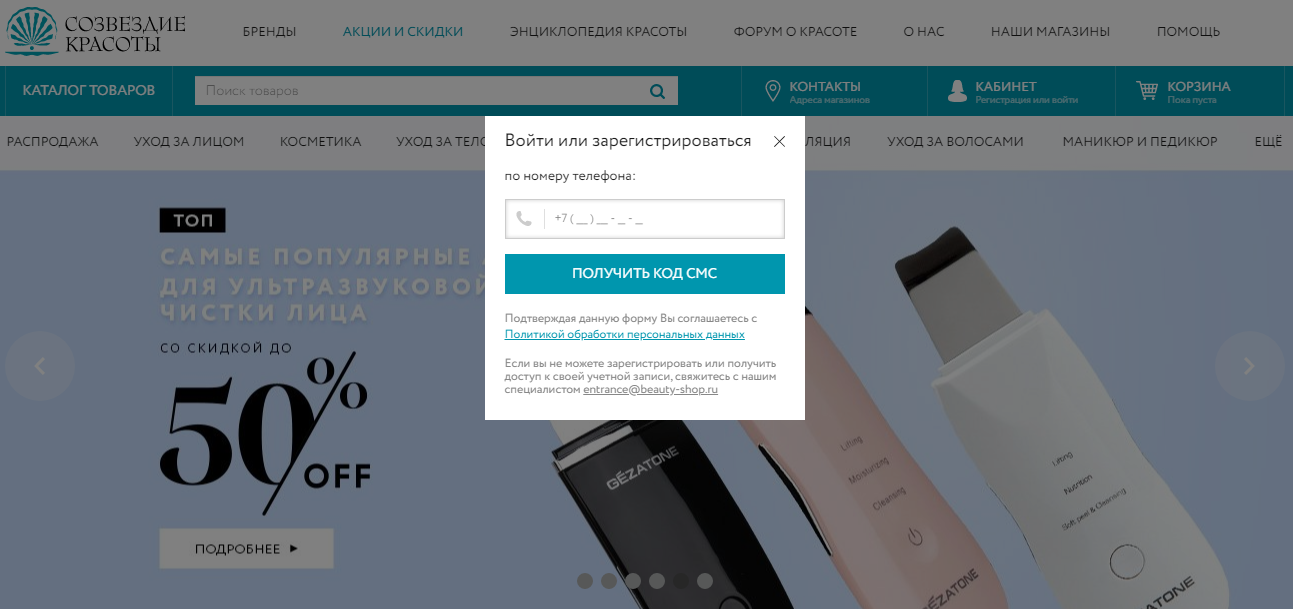This screenshot has width=1293, height=609.
Task: Close the login dialog with the X icon
Action: [780, 141]
